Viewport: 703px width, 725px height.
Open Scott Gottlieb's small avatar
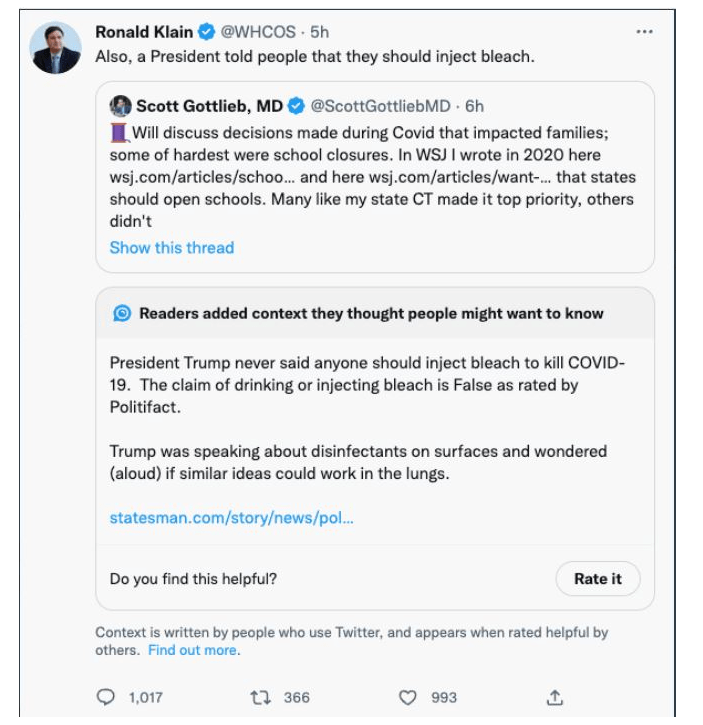[x=120, y=106]
